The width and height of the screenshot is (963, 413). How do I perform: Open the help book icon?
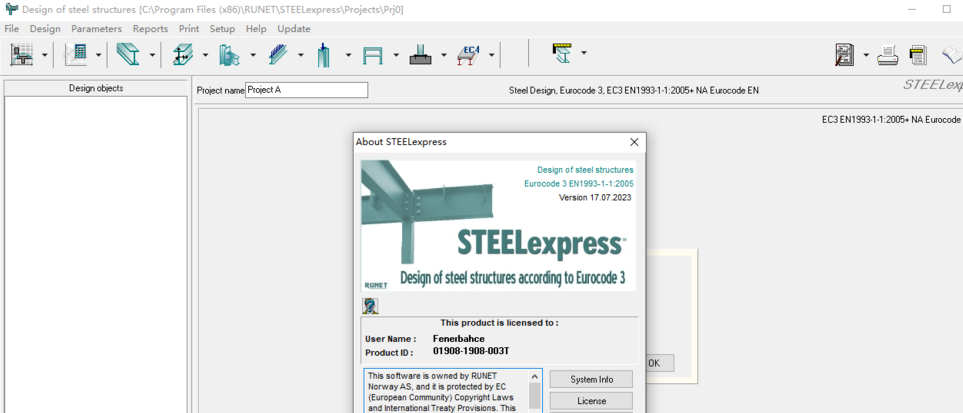(953, 55)
